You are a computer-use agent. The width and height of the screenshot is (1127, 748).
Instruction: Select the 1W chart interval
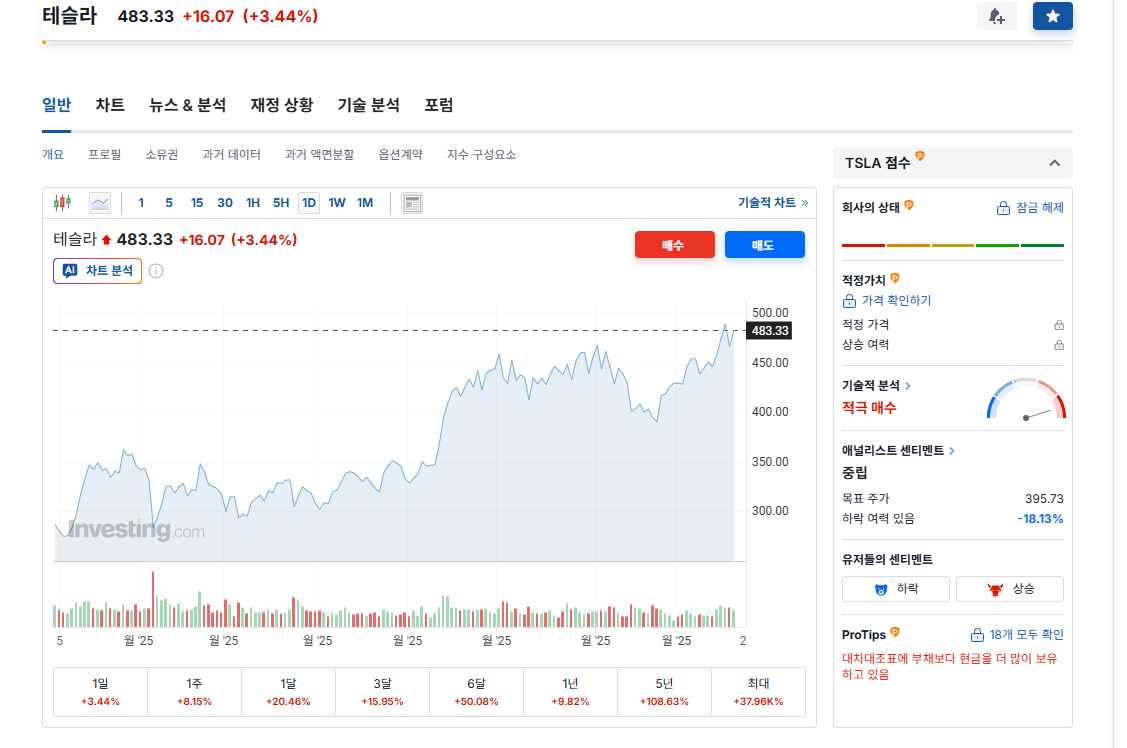point(337,203)
